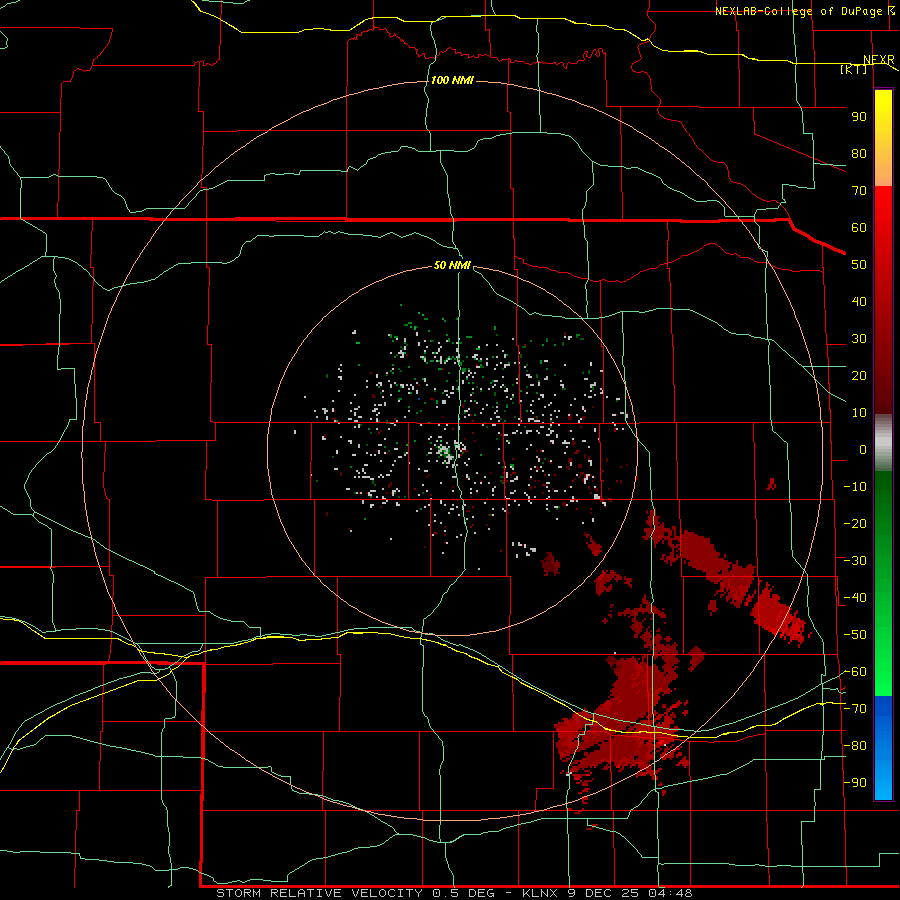Screen dimensions: 900x900
Task: Pick the blue segment of the color bar
Action: (x=883, y=747)
